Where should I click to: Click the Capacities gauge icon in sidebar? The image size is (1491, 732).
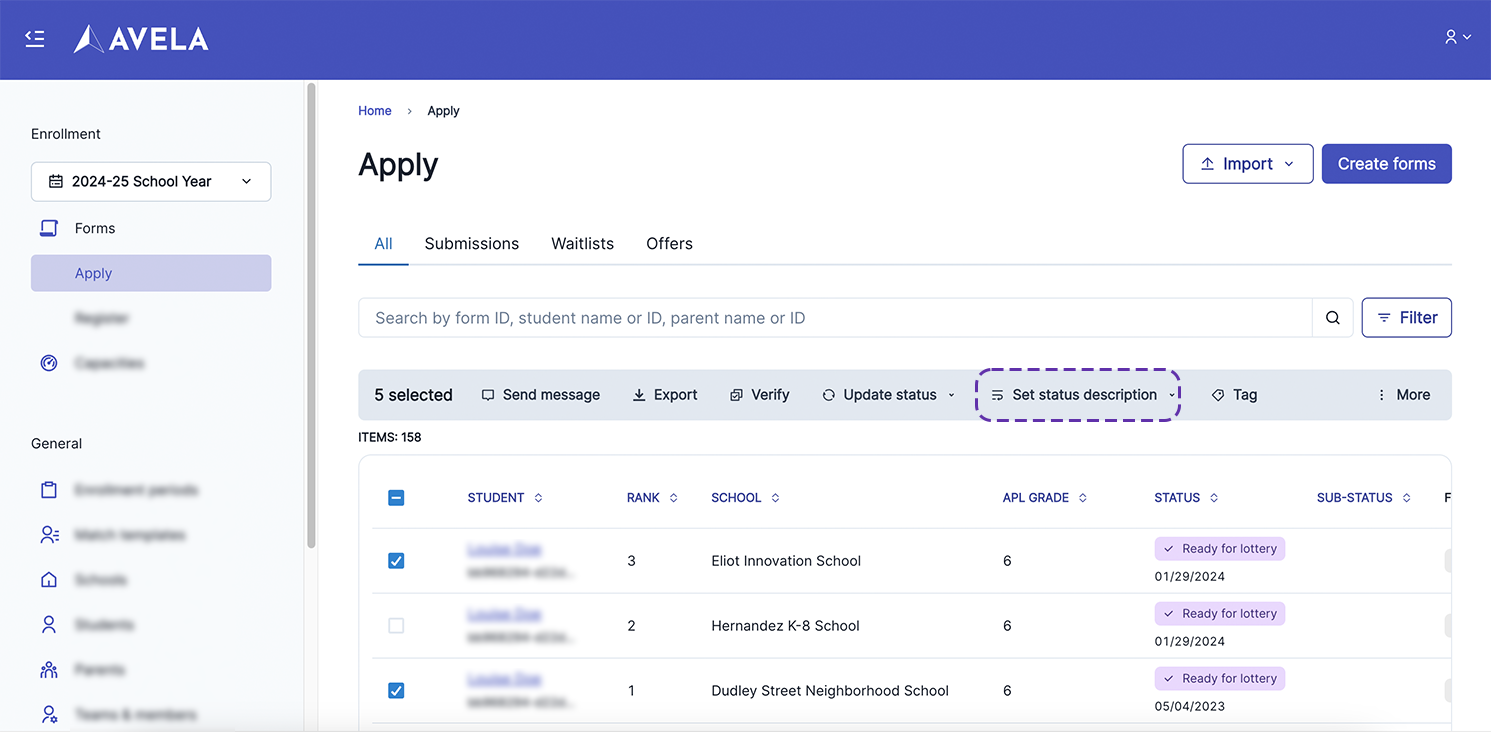(49, 363)
